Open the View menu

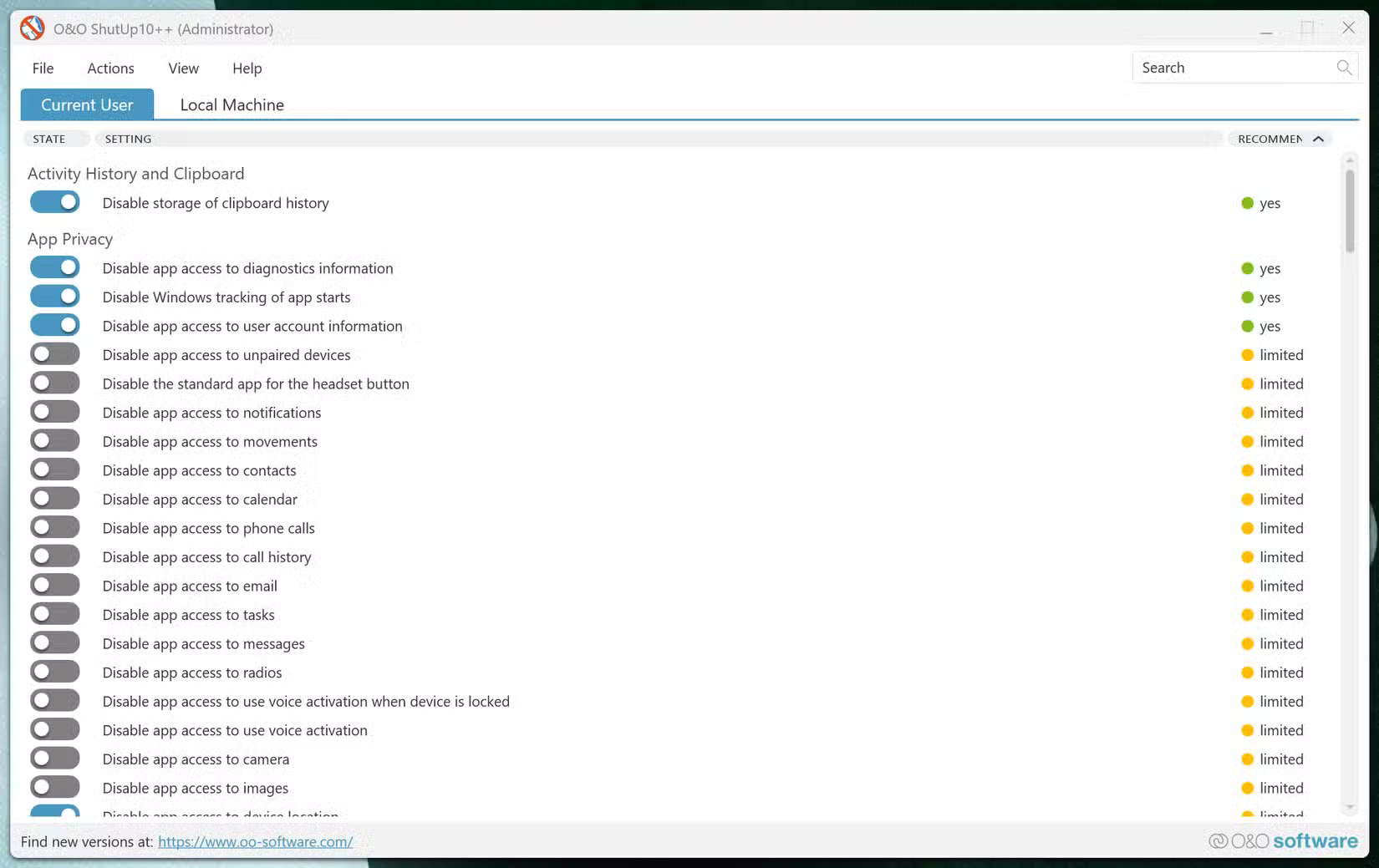tap(183, 68)
